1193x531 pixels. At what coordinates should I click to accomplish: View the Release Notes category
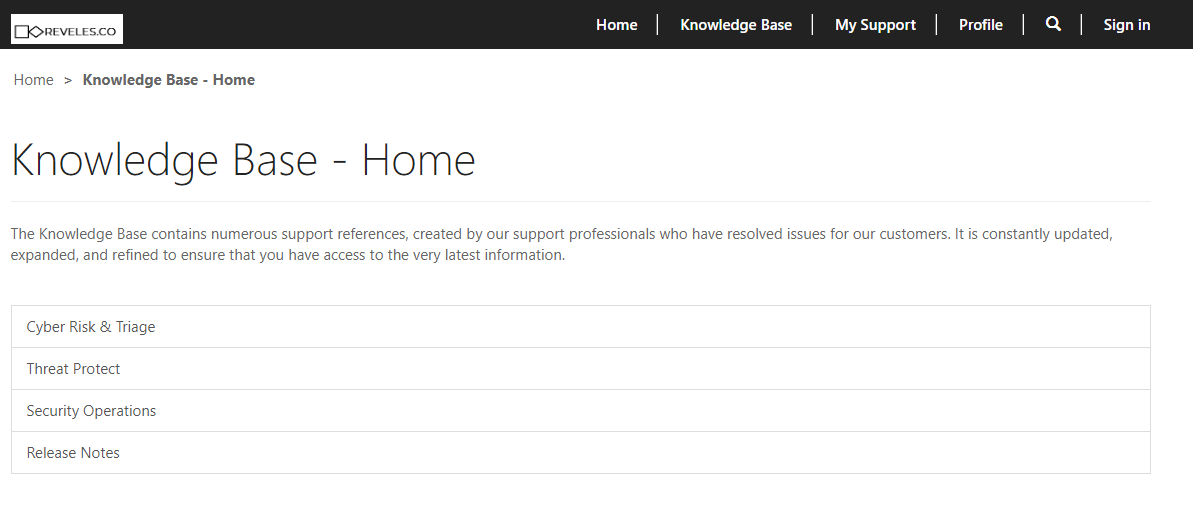click(x=73, y=453)
